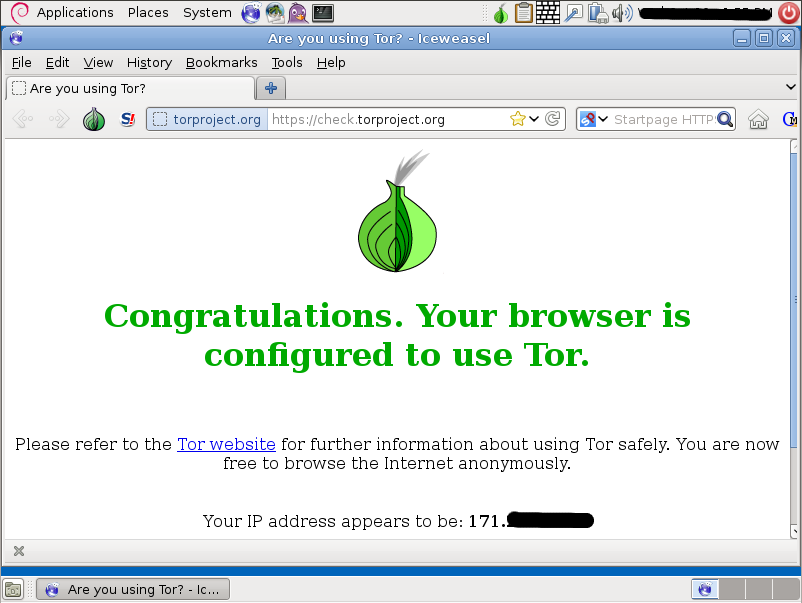
Task: Expand the list all tabs arrow
Action: [791, 87]
